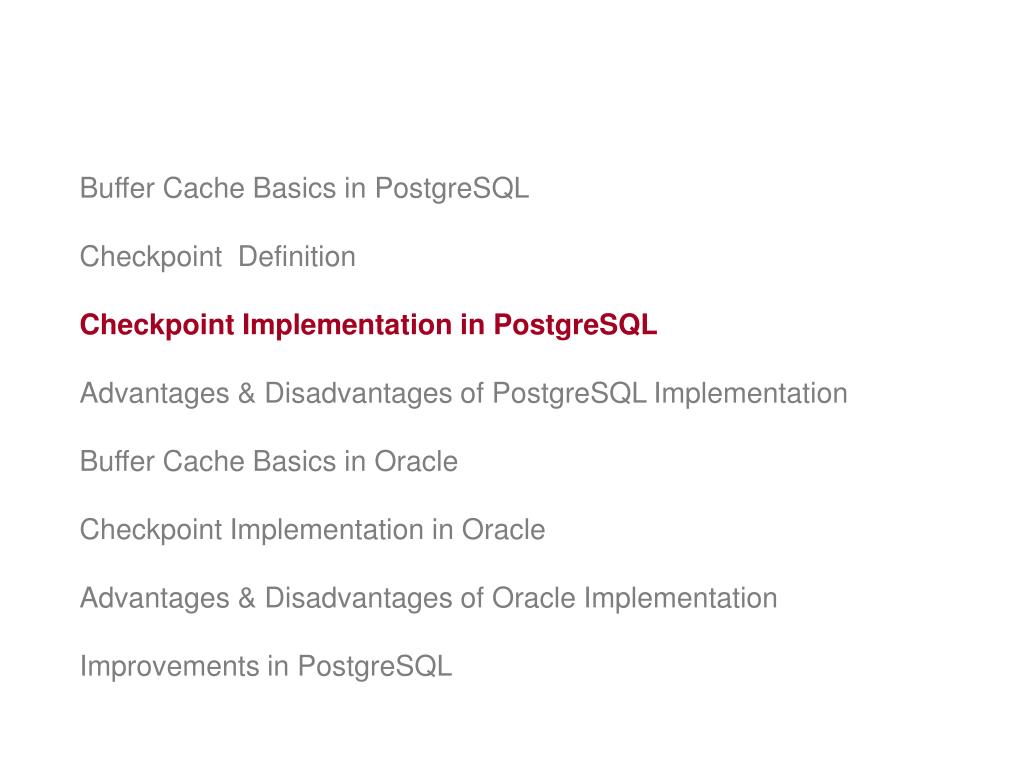Image resolution: width=1024 pixels, height=768 pixels.
Task: Click 'PostgreSQL' in the bold red heading
Action: (x=575, y=325)
